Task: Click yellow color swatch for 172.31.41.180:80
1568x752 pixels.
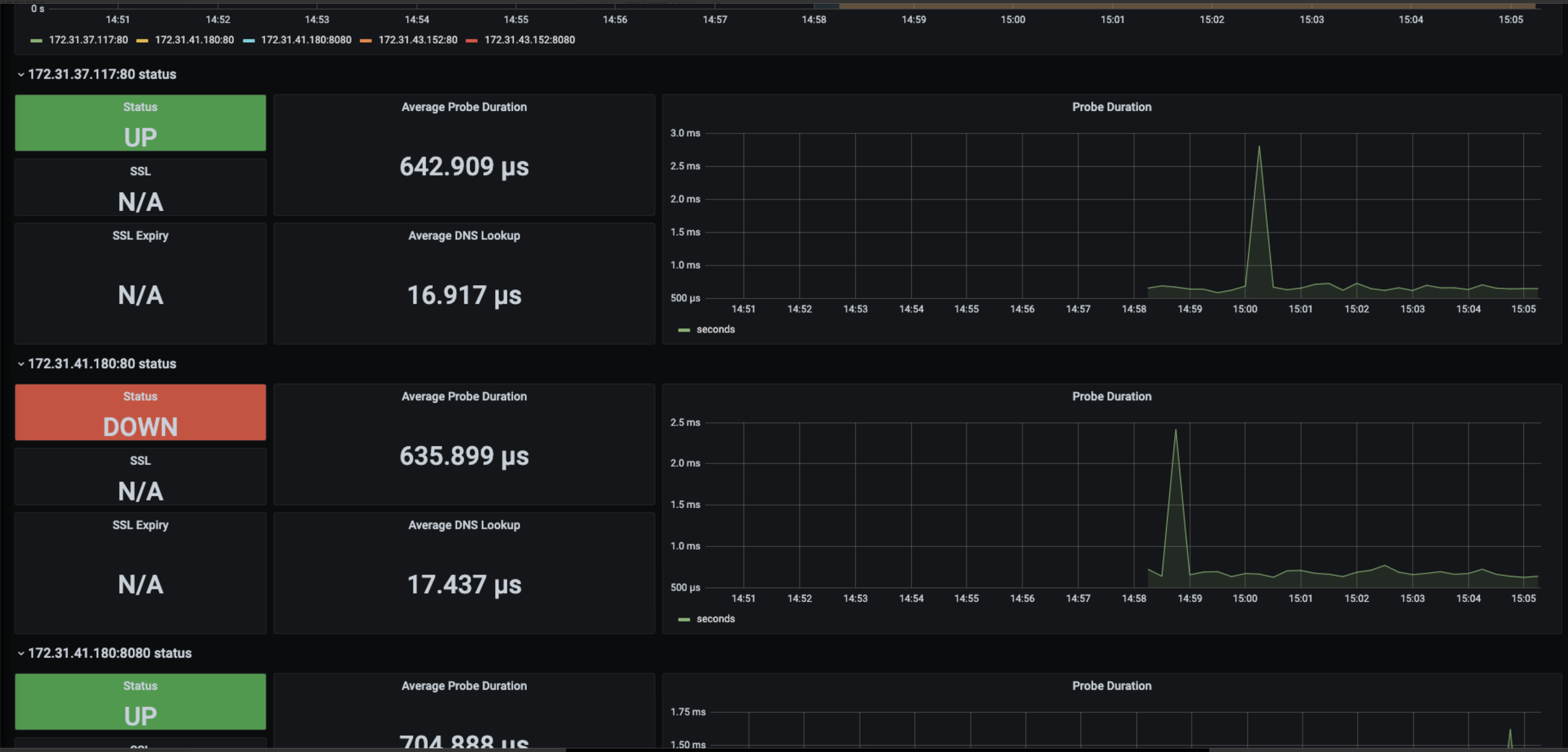Action: point(142,41)
